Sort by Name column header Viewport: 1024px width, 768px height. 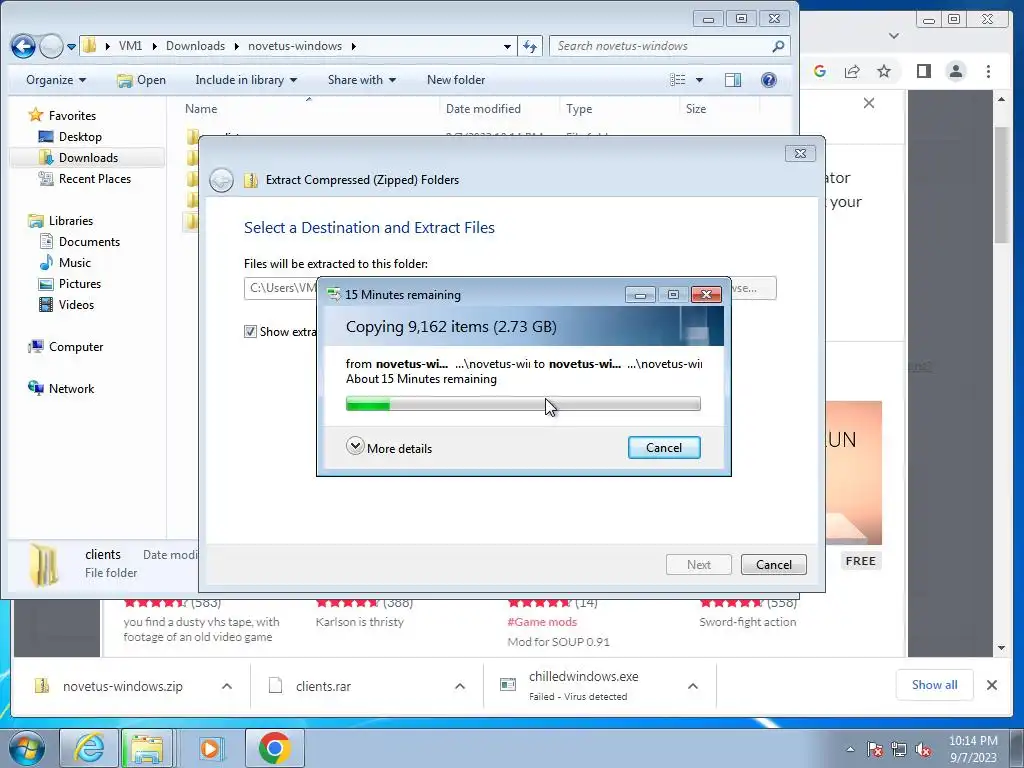[201, 108]
